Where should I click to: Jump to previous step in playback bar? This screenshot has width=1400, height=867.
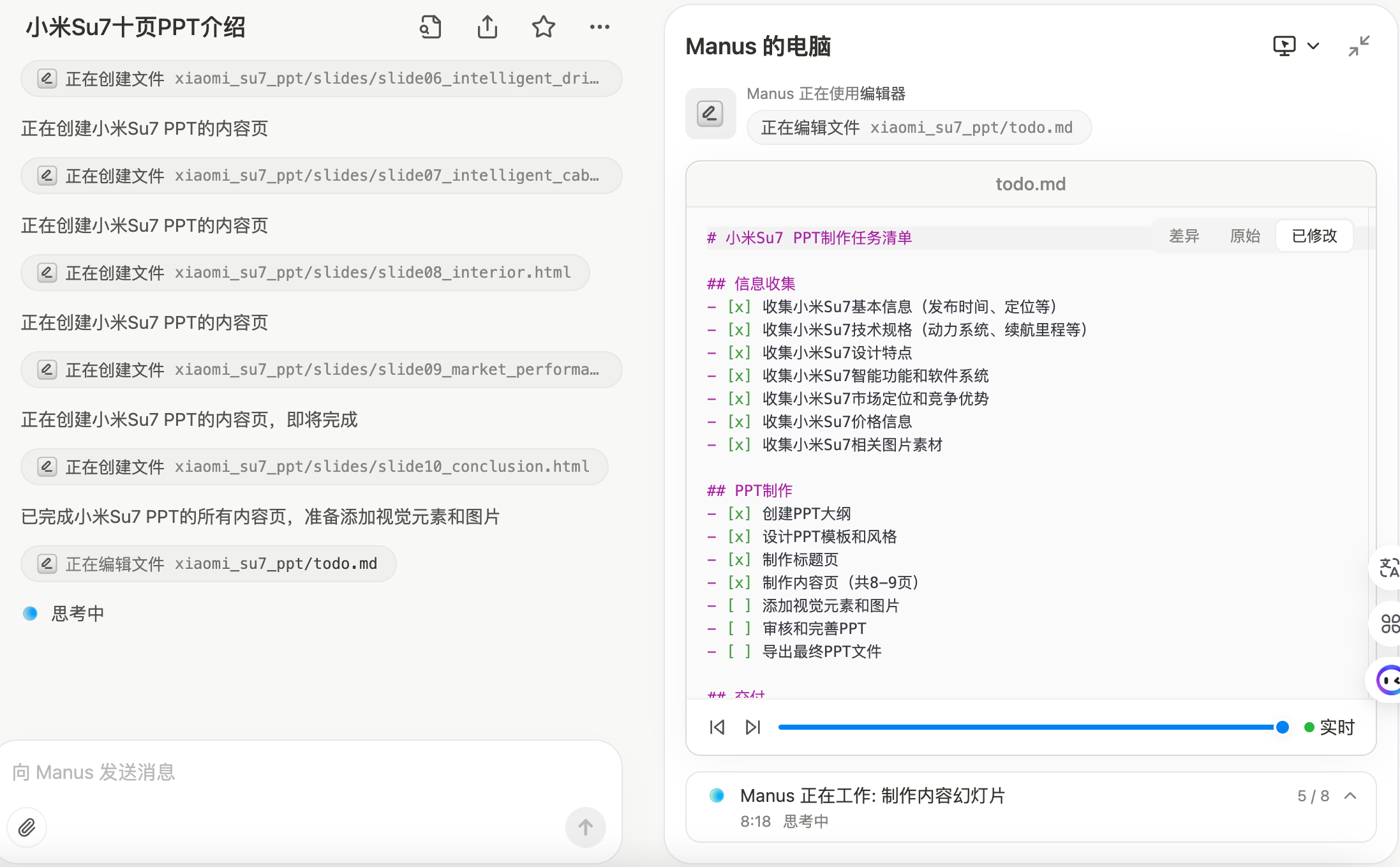[717, 727]
